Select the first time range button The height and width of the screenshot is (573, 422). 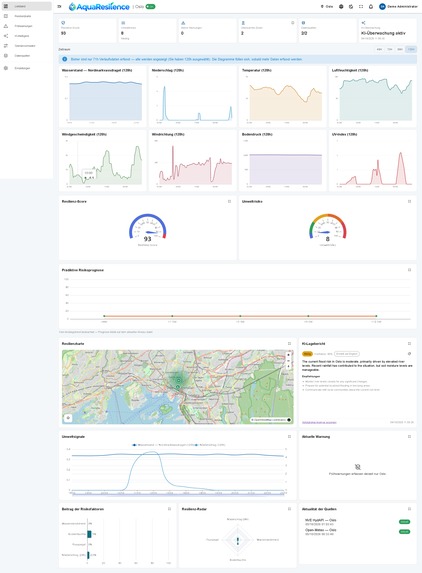pos(379,49)
